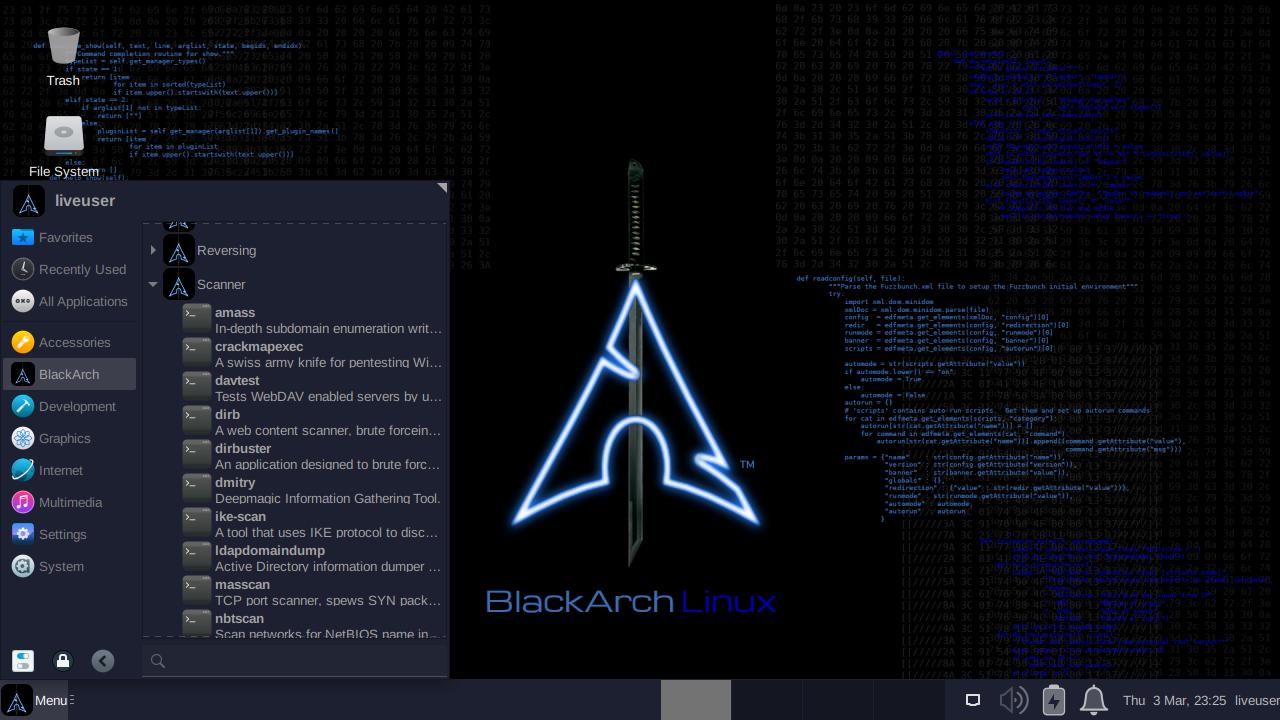Screen dimensions: 1280x720
Task: Open the Graphics category
Action: coord(69,438)
